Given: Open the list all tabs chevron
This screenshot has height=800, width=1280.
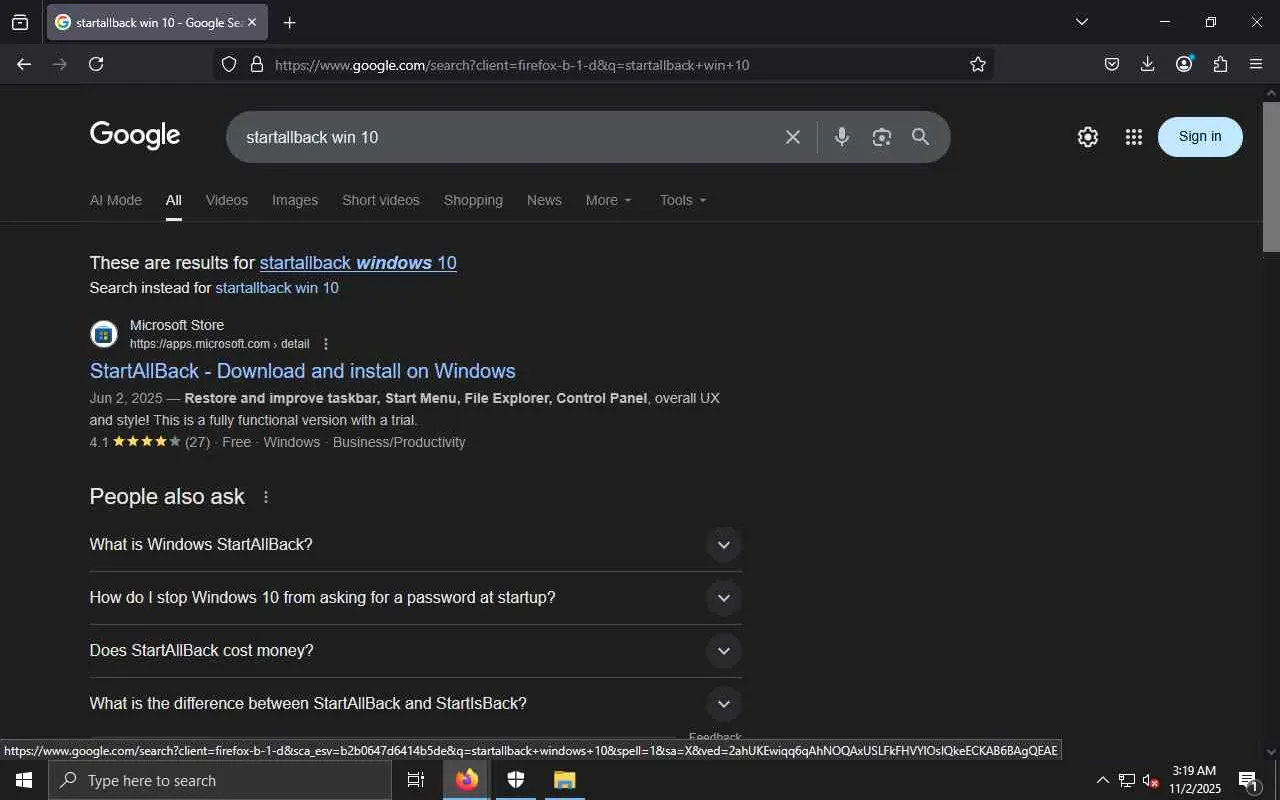Looking at the screenshot, I should pos(1081,22).
